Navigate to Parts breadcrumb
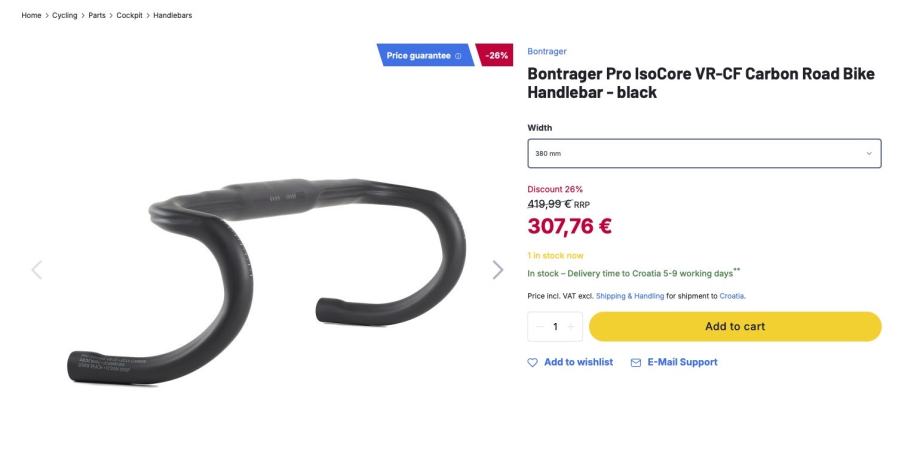This screenshot has height=449, width=920. pyautogui.click(x=97, y=15)
